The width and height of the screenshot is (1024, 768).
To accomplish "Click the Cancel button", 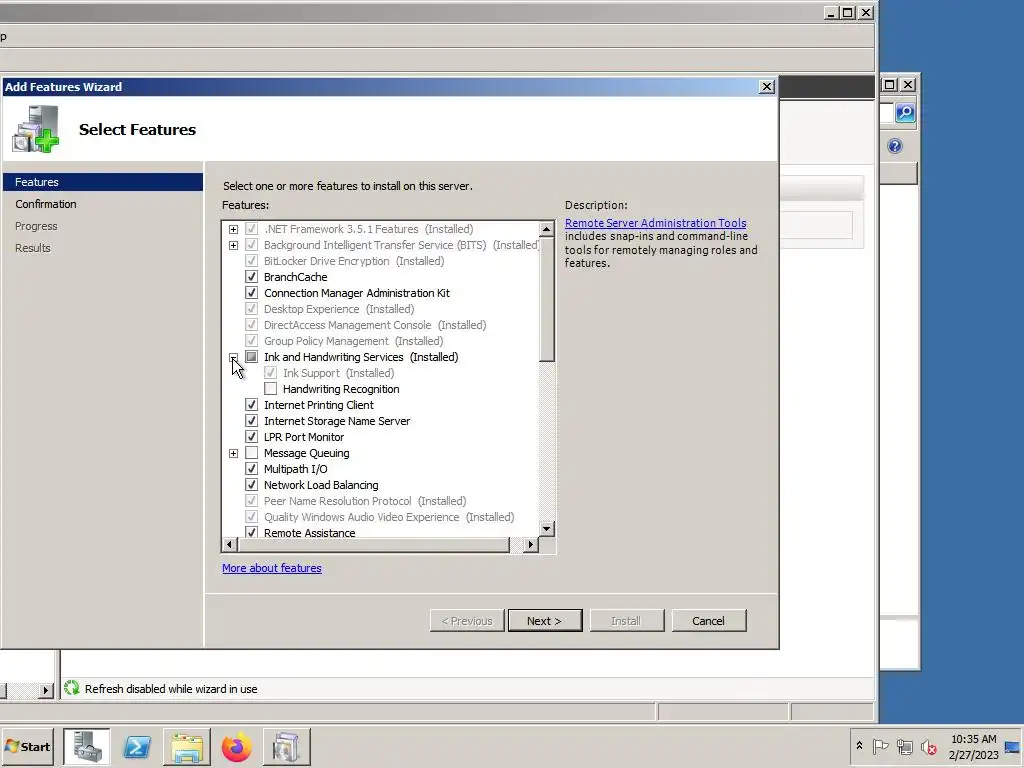I will pos(709,620).
